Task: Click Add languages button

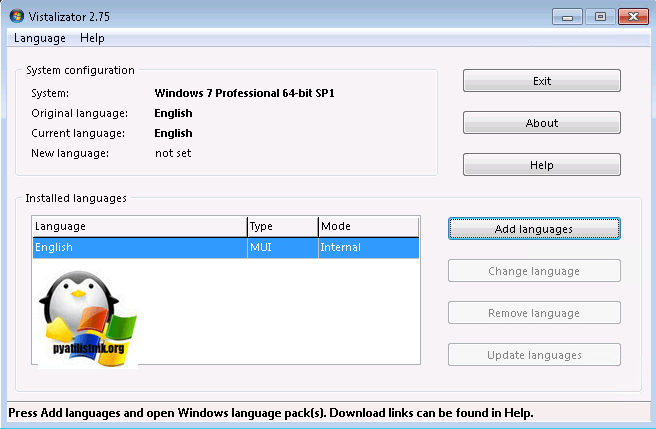Action: point(534,229)
